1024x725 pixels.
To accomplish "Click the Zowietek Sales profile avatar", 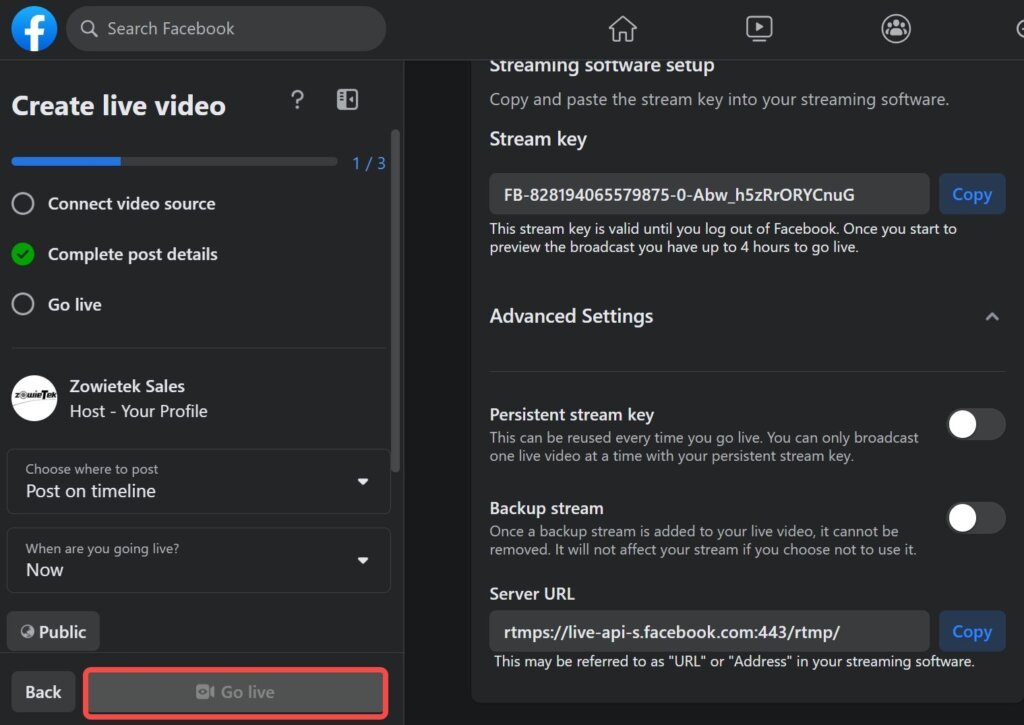I will [x=34, y=398].
